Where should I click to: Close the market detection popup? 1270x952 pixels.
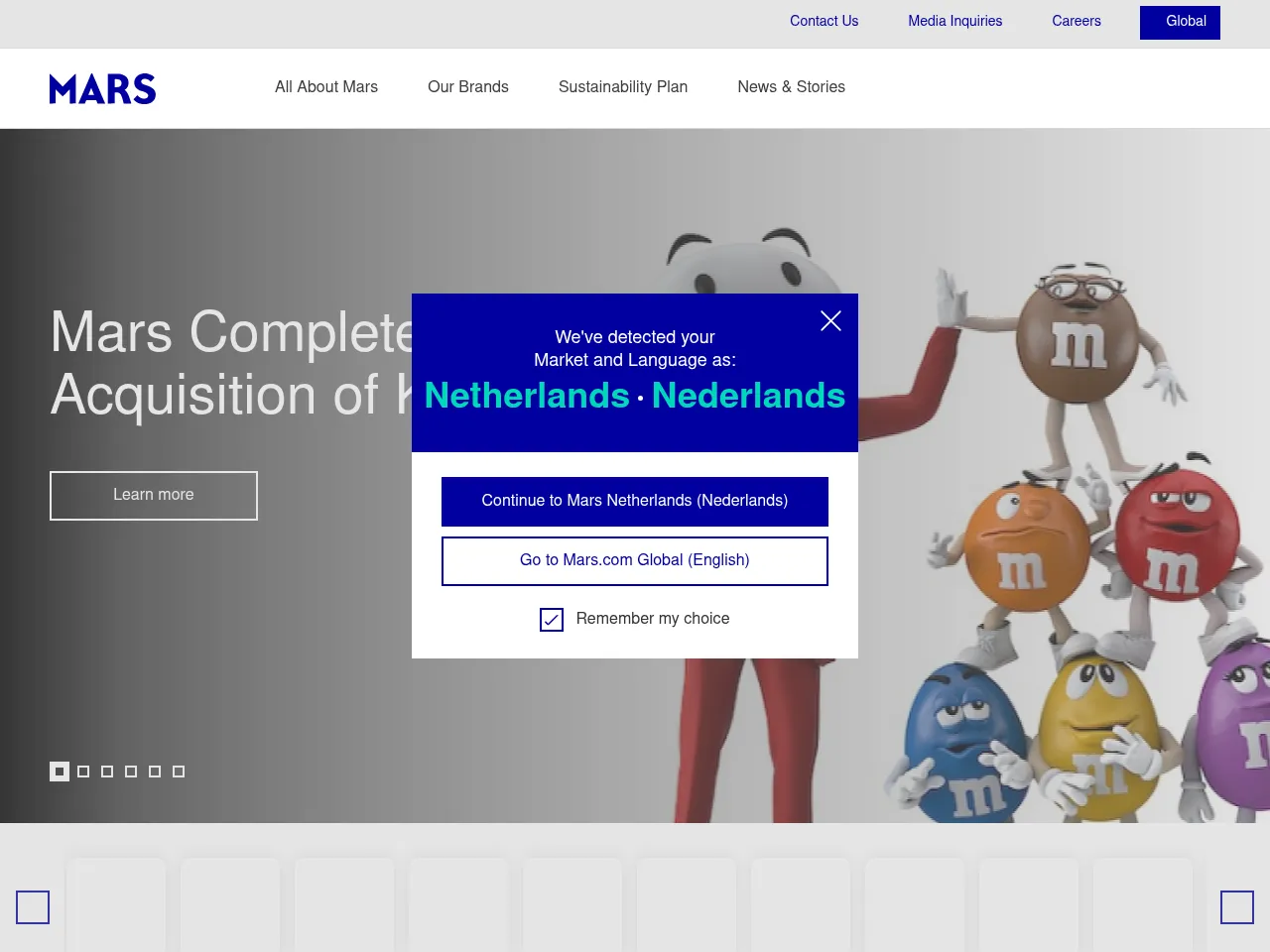click(x=830, y=320)
